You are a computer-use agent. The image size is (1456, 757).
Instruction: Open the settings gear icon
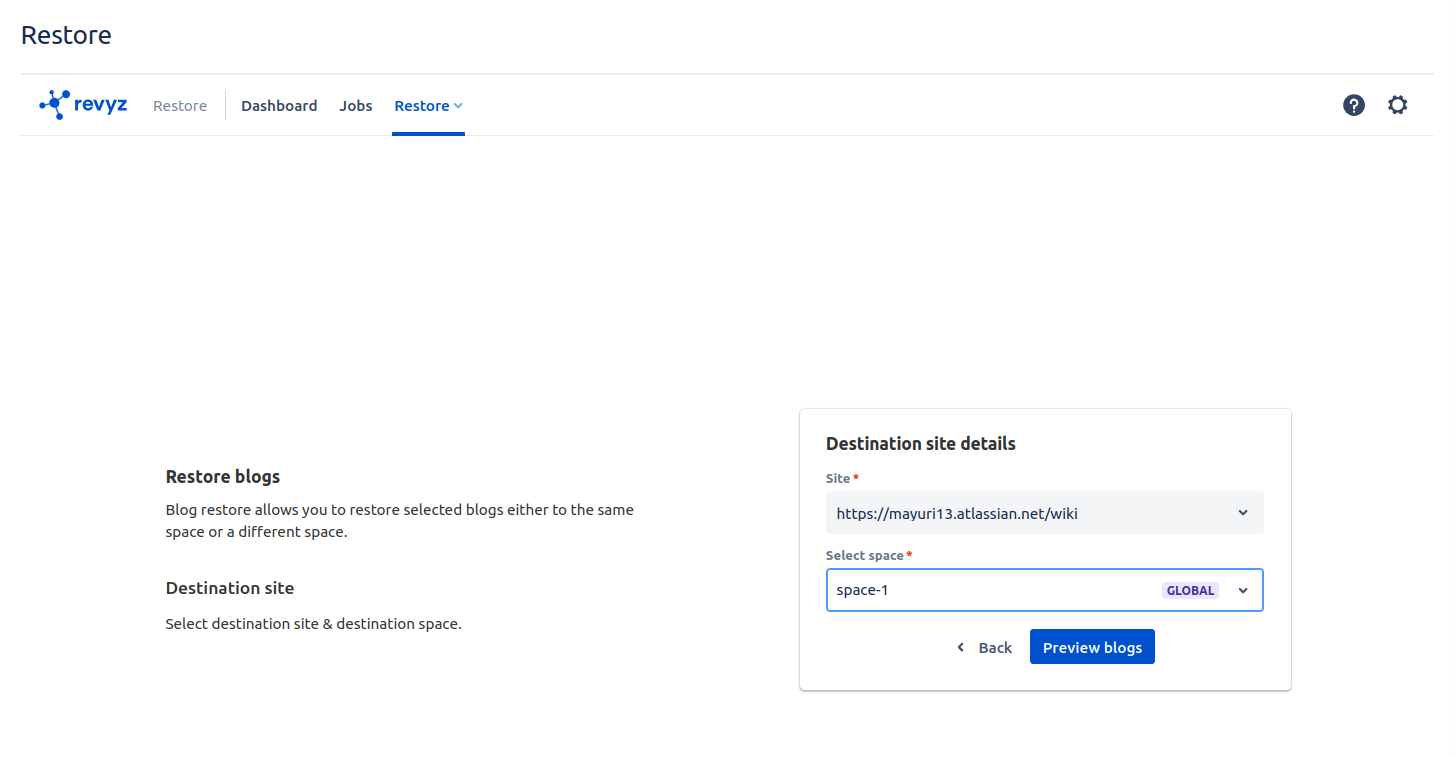tap(1397, 105)
